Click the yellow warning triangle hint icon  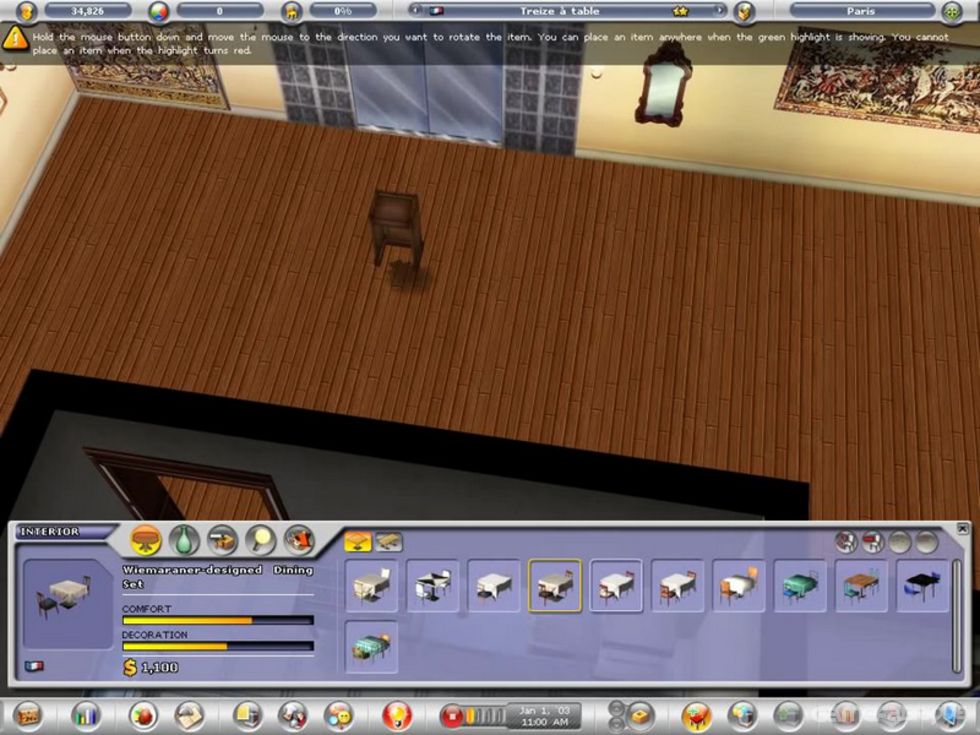[15, 39]
